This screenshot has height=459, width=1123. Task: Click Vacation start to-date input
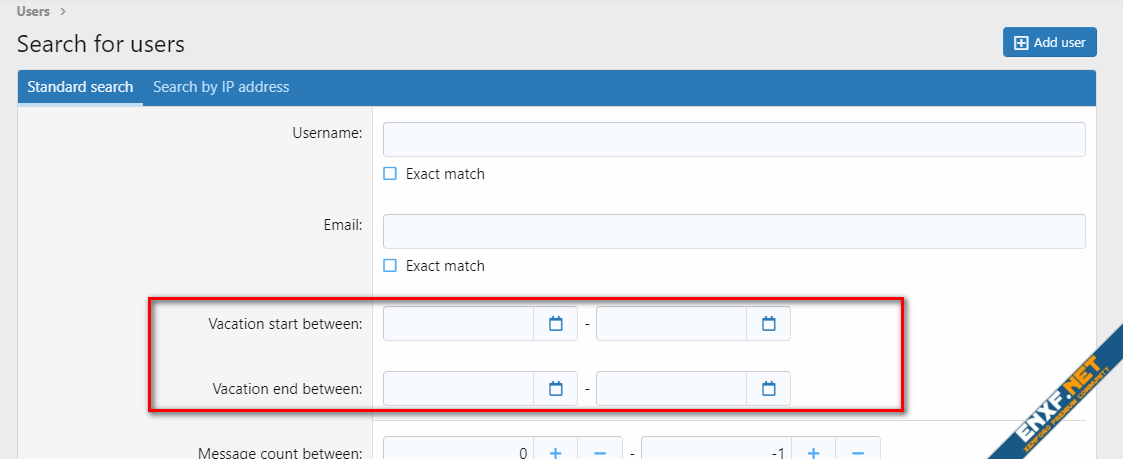[x=671, y=324]
